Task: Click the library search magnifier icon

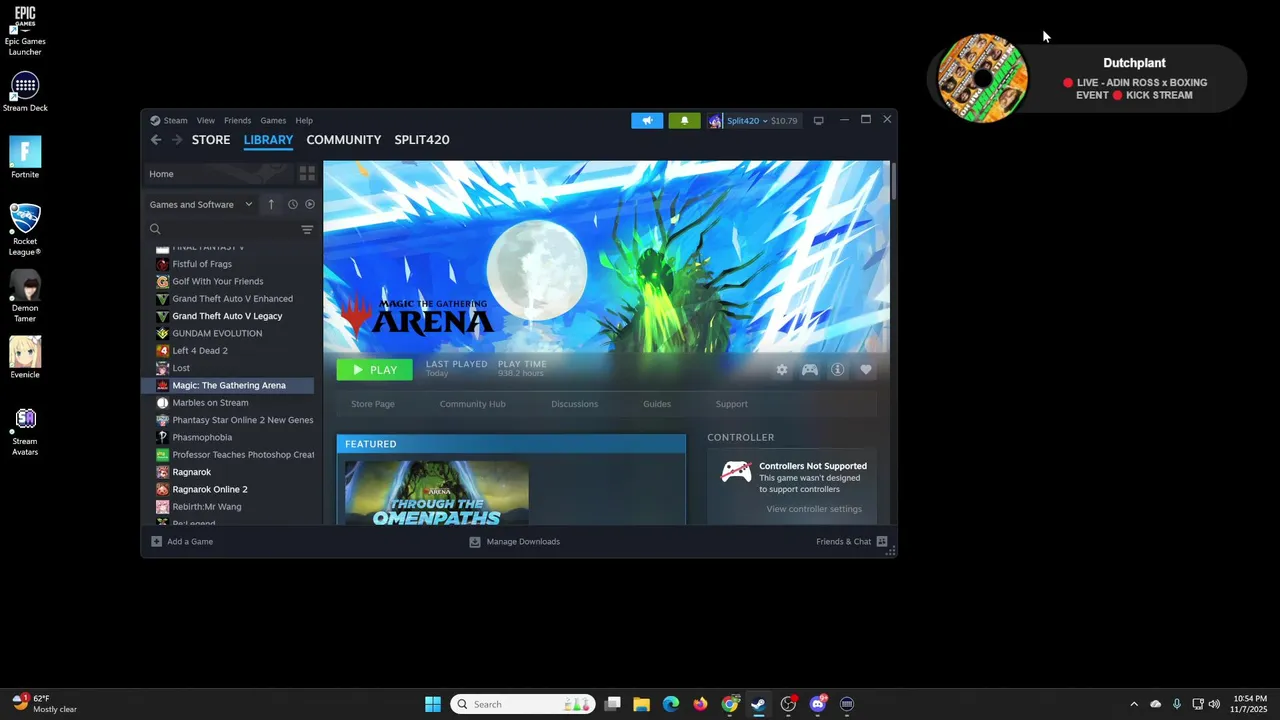Action: click(155, 229)
